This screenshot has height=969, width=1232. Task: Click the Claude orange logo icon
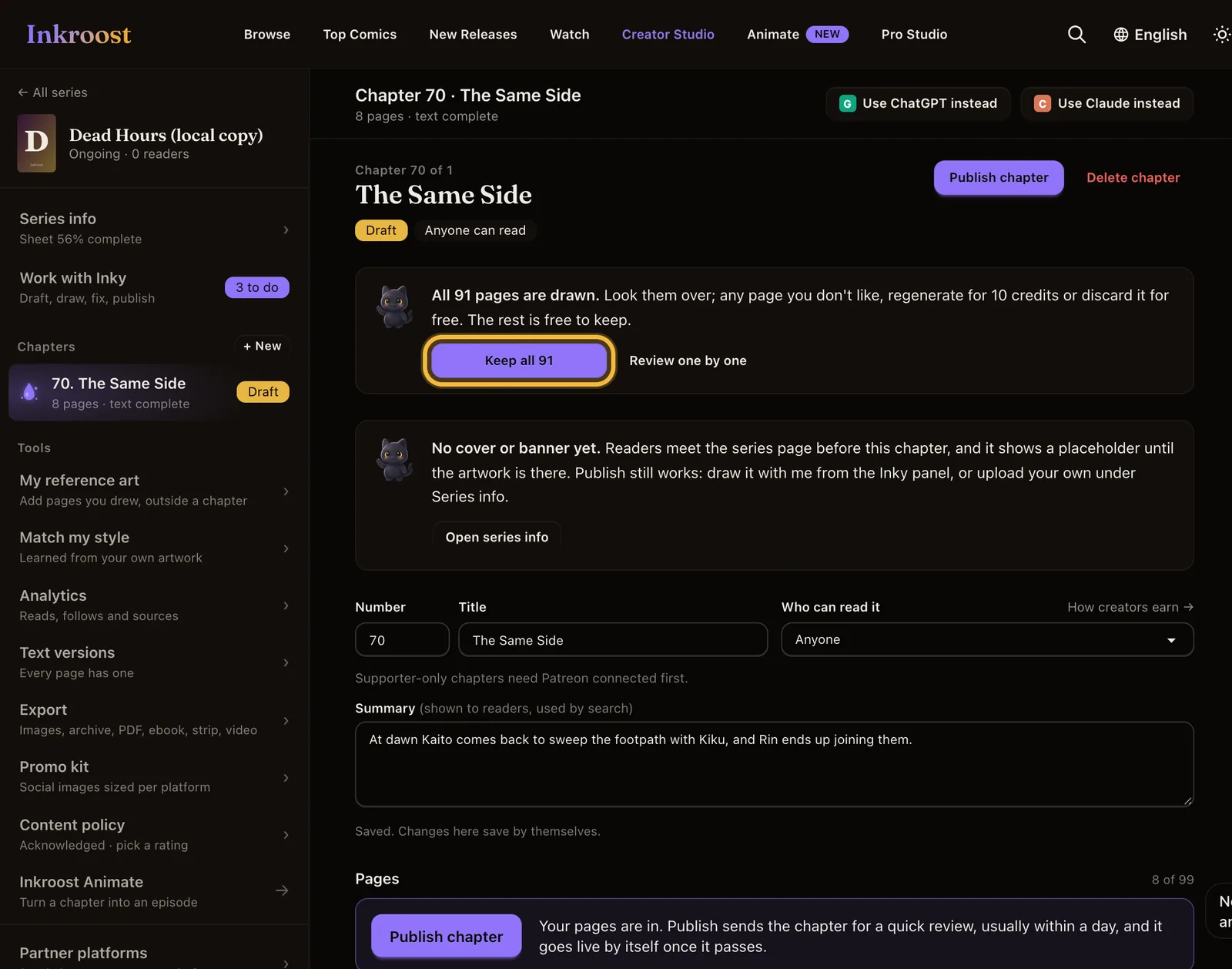[x=1043, y=103]
